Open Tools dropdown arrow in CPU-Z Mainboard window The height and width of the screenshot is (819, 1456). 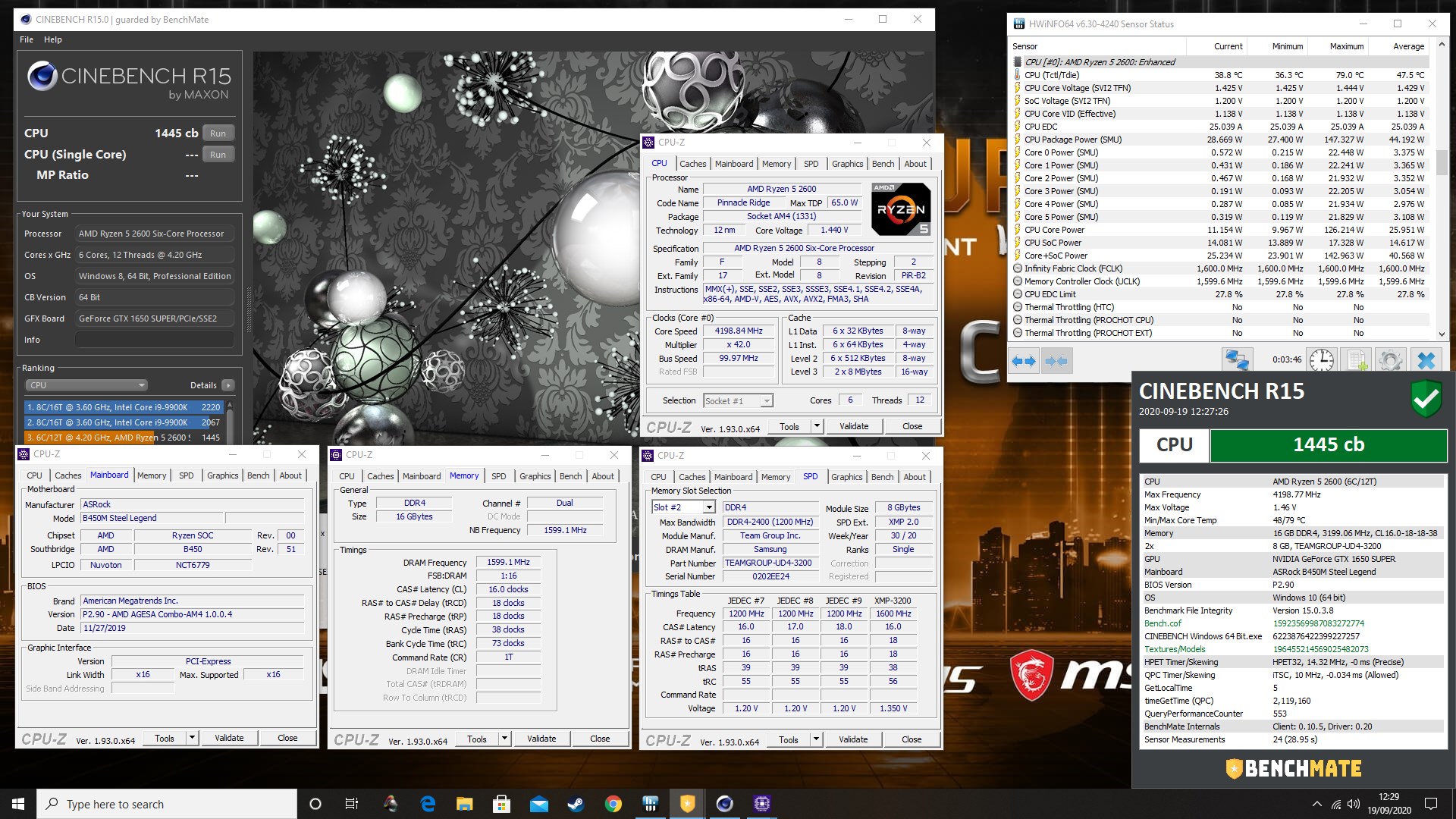[x=192, y=738]
